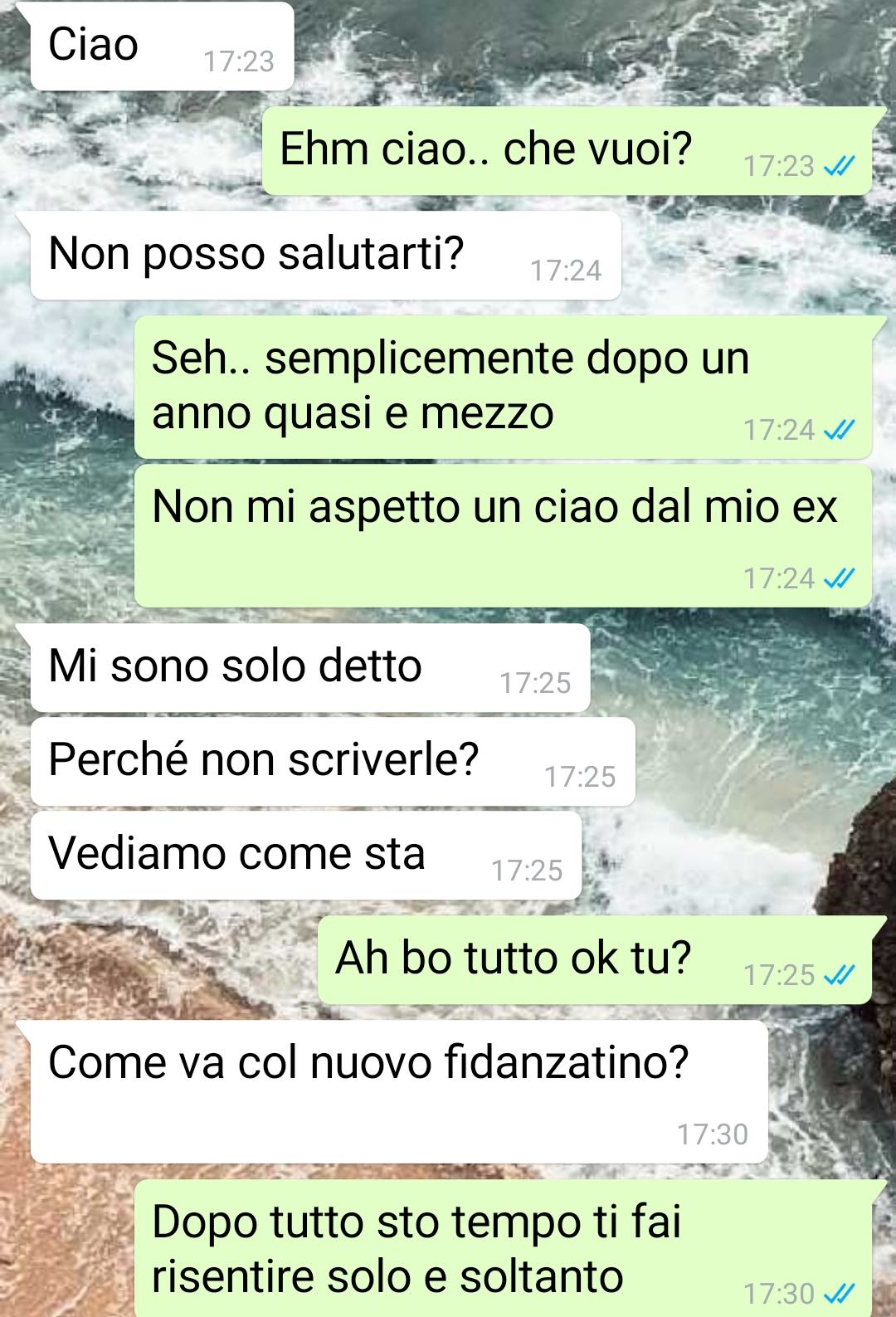Click the 17:30 timestamp under "nuovo fidanzatino?"
This screenshot has width=896, height=1317.
pos(713,1134)
